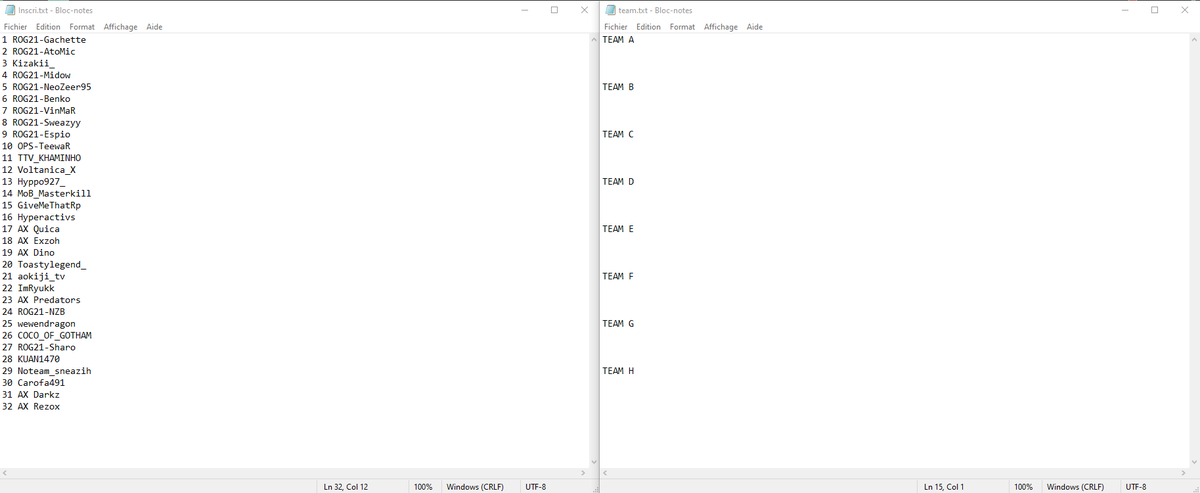Click 'Ln 32, Col 12' in Inscri.txt status bar
The width and height of the screenshot is (1200, 493).
click(346, 487)
